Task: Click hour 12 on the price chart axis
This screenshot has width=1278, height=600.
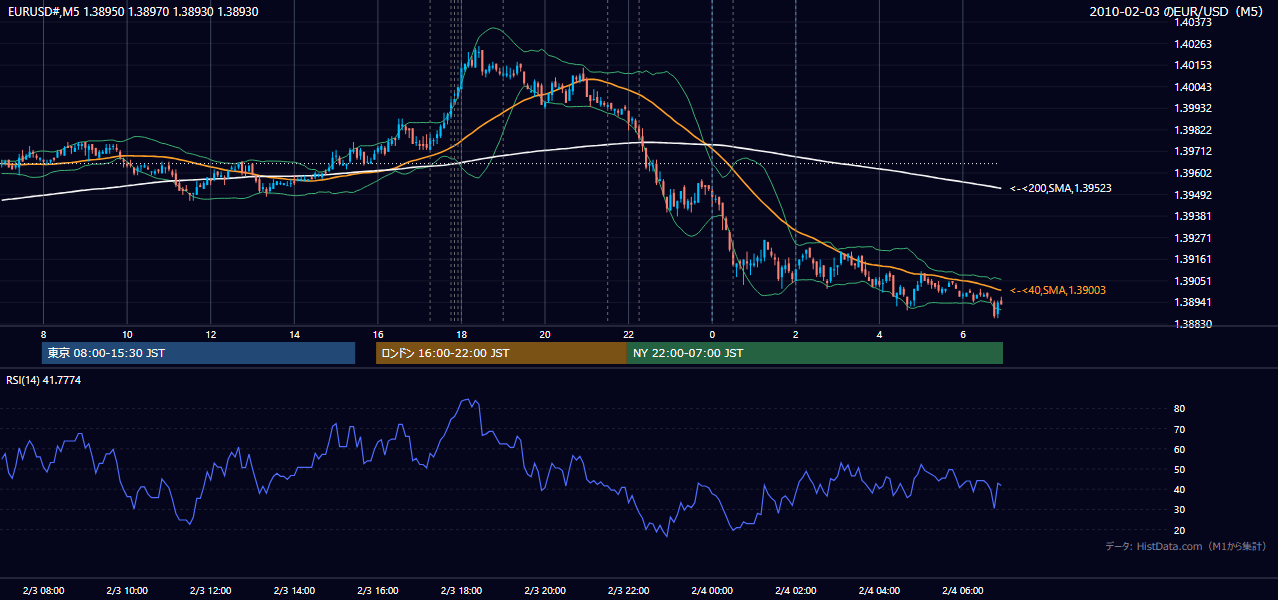Action: [x=211, y=334]
